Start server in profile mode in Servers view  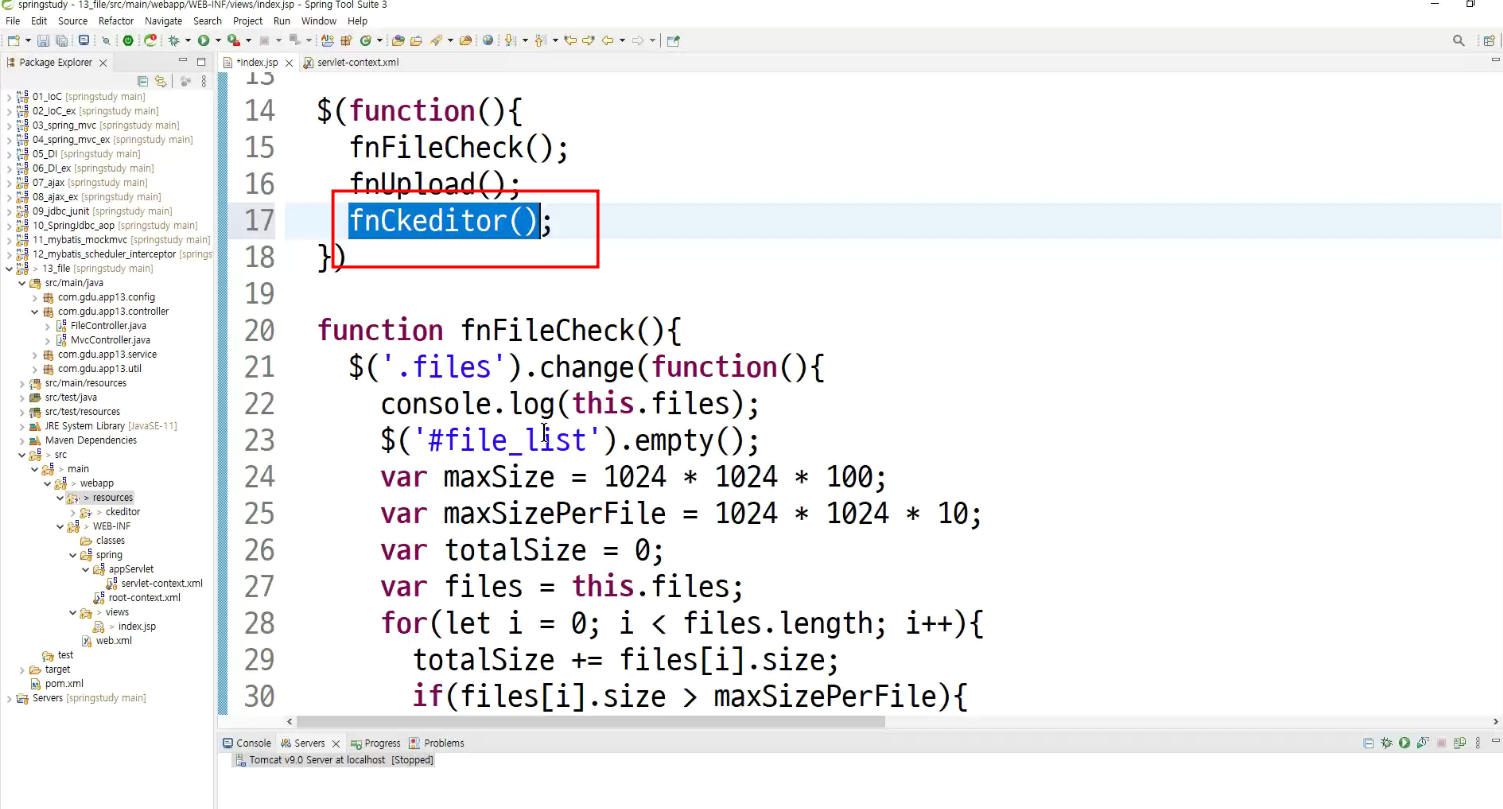pos(1423,743)
